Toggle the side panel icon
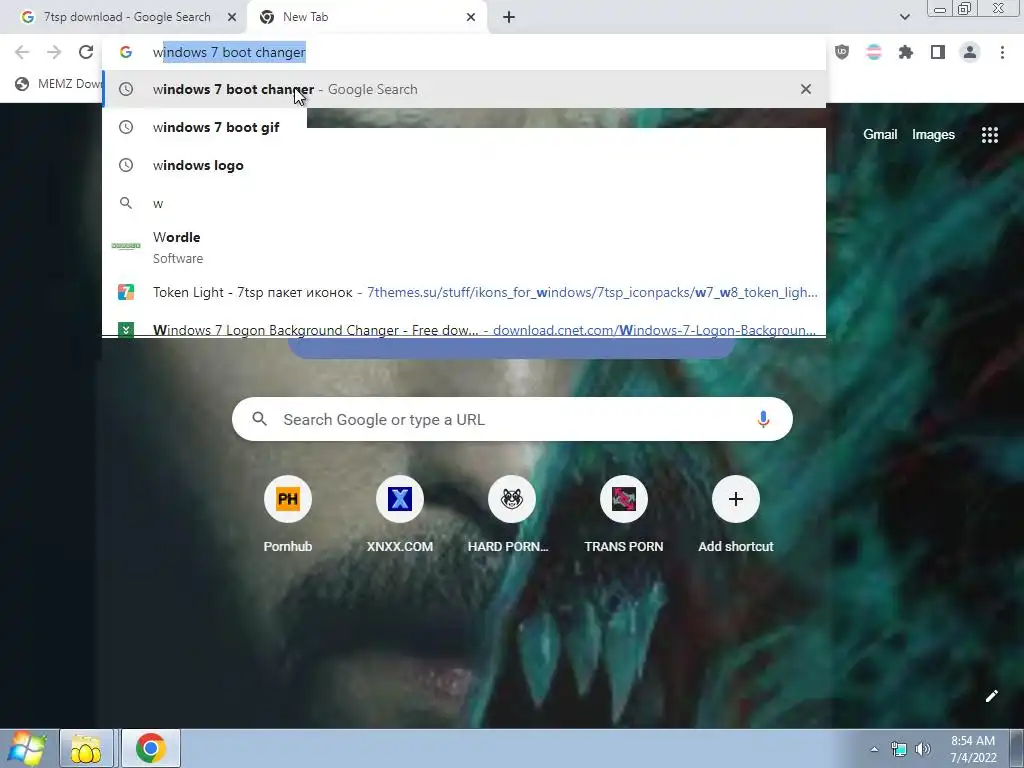Viewport: 1024px width, 768px height. pyautogui.click(x=938, y=52)
